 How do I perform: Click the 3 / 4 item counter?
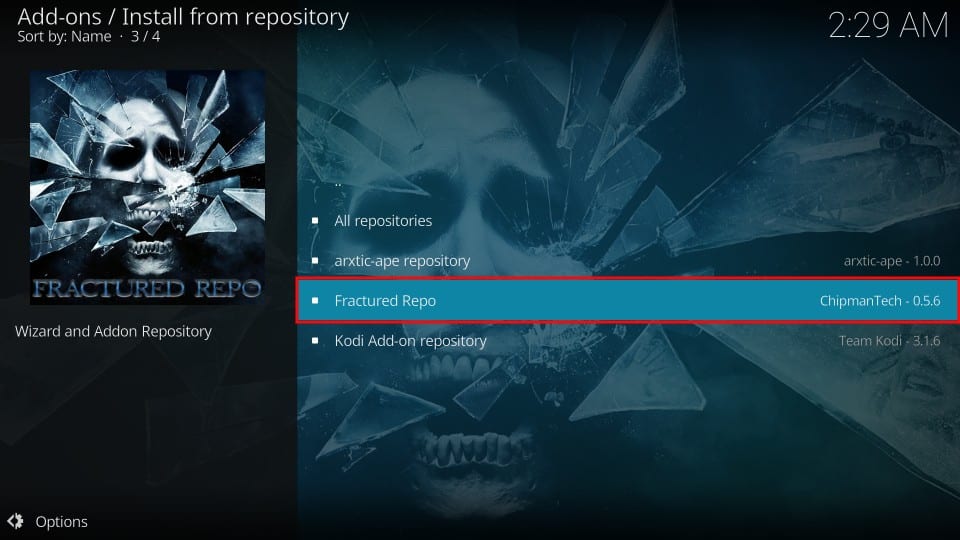click(146, 37)
